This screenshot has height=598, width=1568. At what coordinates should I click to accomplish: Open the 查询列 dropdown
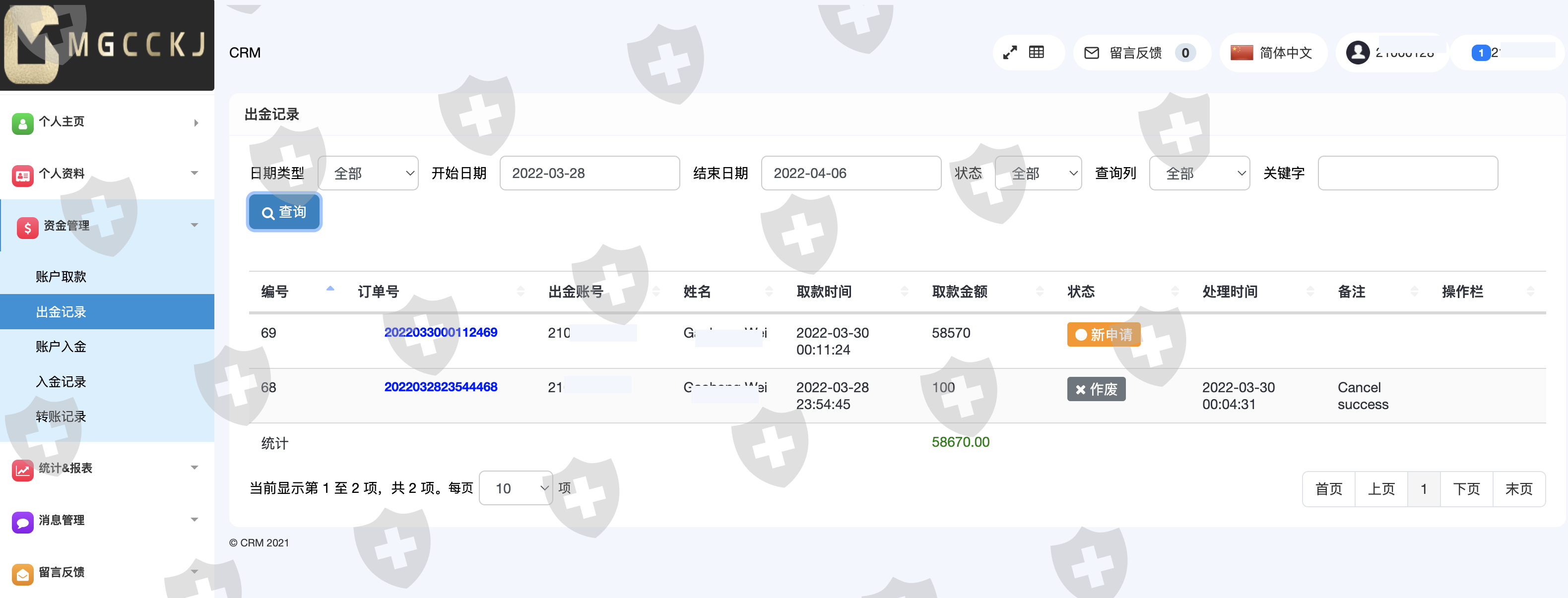coord(1198,174)
